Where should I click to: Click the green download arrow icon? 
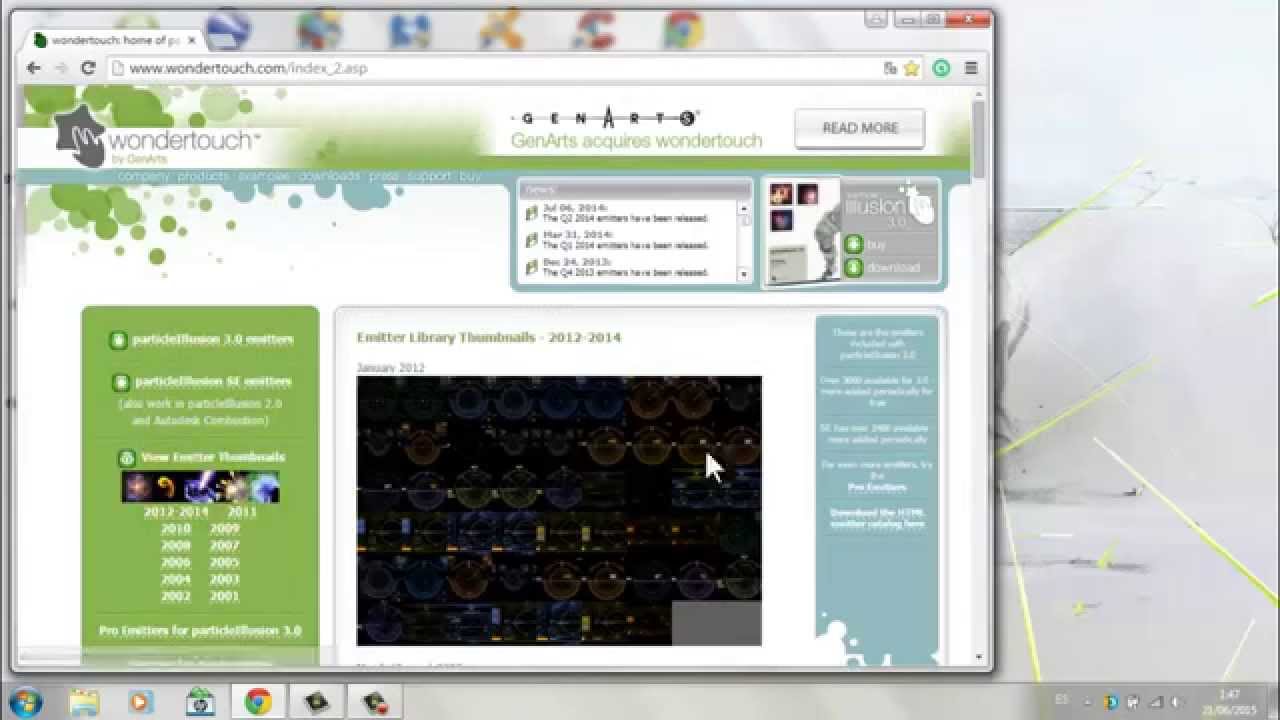[x=853, y=267]
